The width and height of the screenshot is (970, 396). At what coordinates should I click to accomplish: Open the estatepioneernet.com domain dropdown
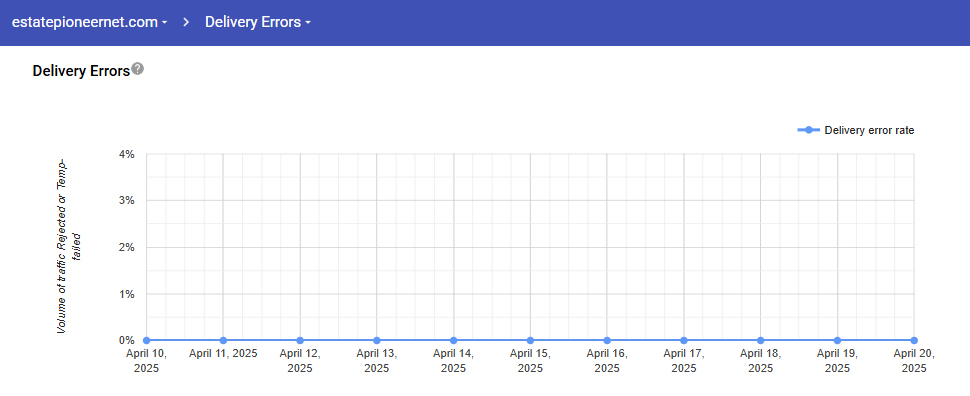coord(90,22)
